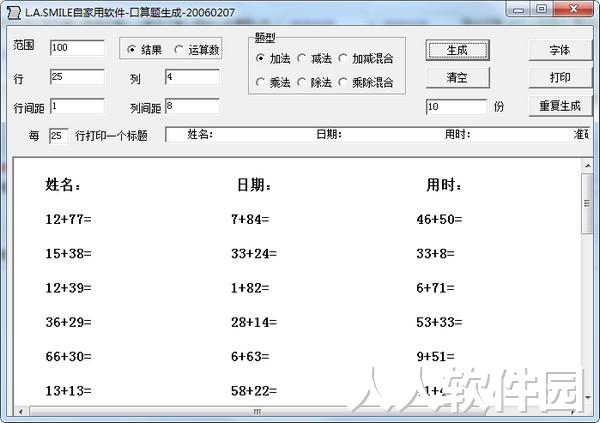
Task: Focus the 份 copies input field
Action: [457, 107]
